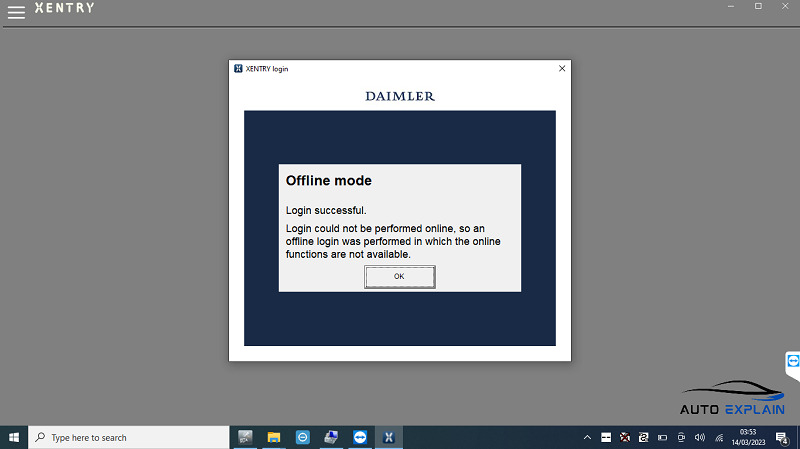Click the sync arrows tray icon
This screenshot has width=800, height=449.
tap(643, 437)
